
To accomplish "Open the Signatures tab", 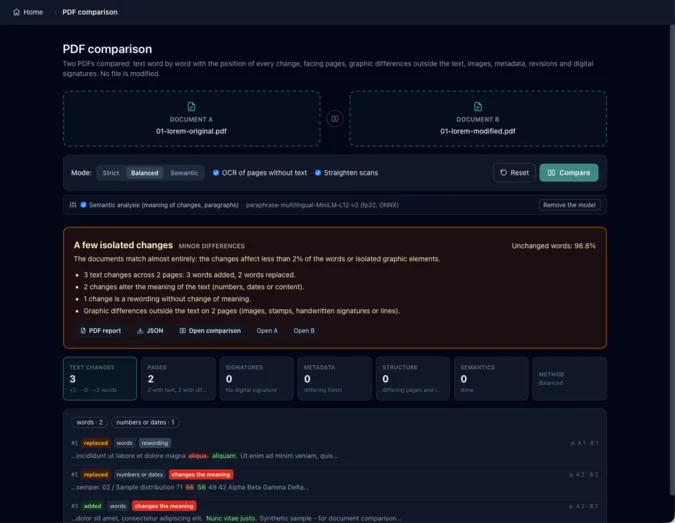I will click(x=257, y=378).
